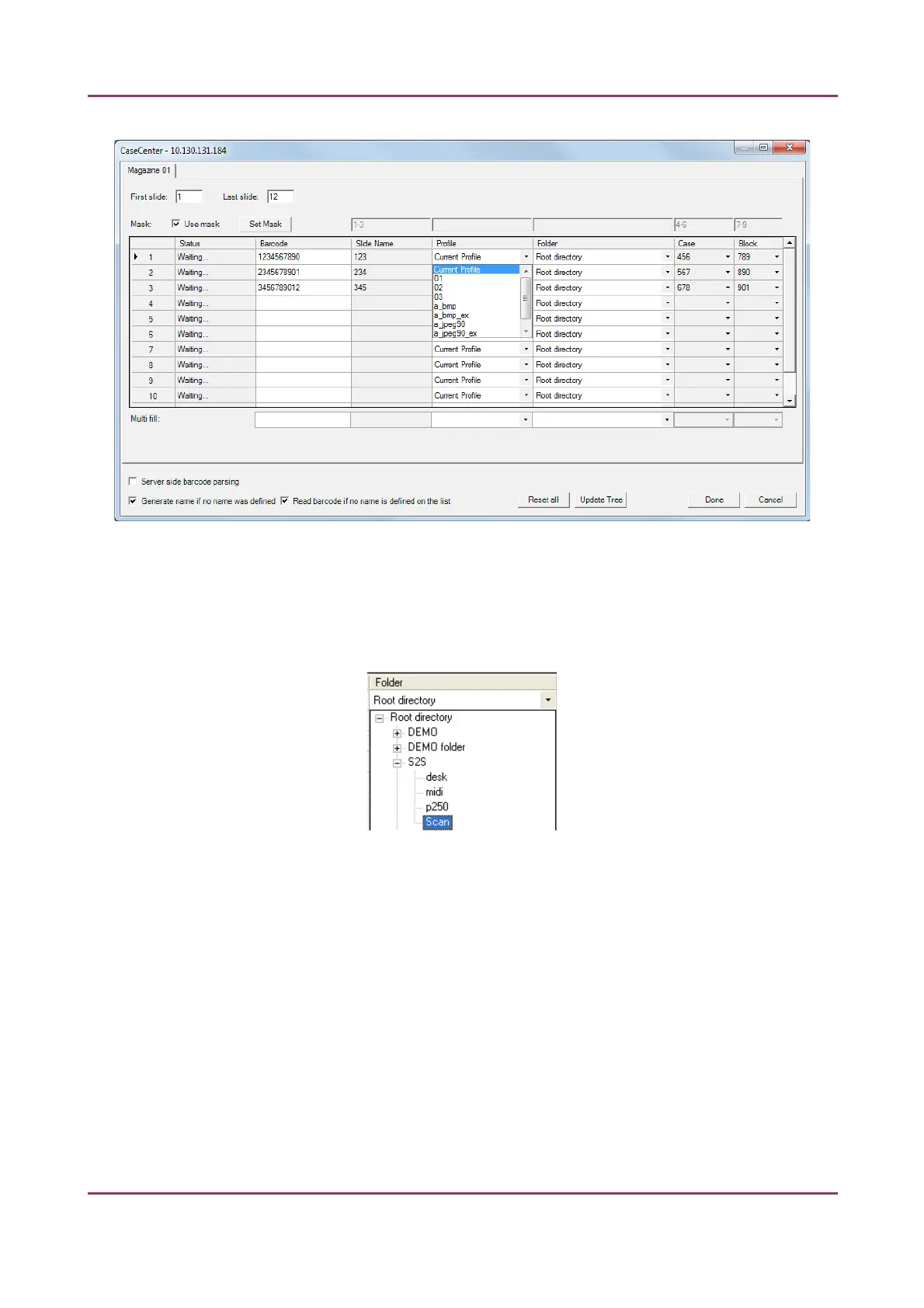Open the Folder tree combo box arrow
The height and width of the screenshot is (1308, 924).
547,700
